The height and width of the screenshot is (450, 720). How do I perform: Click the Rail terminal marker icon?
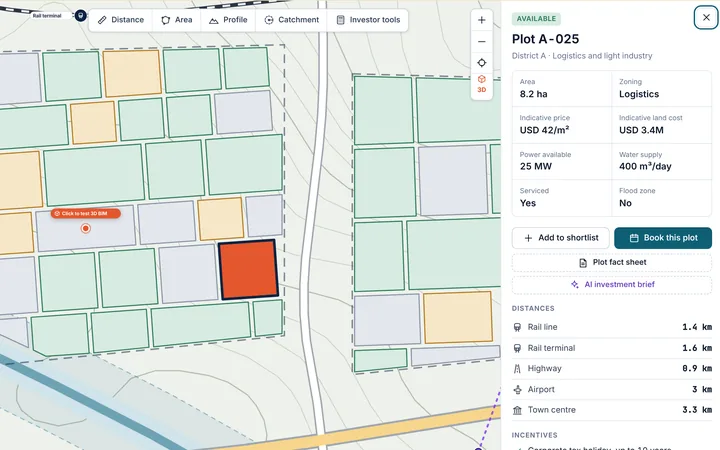coord(81,16)
